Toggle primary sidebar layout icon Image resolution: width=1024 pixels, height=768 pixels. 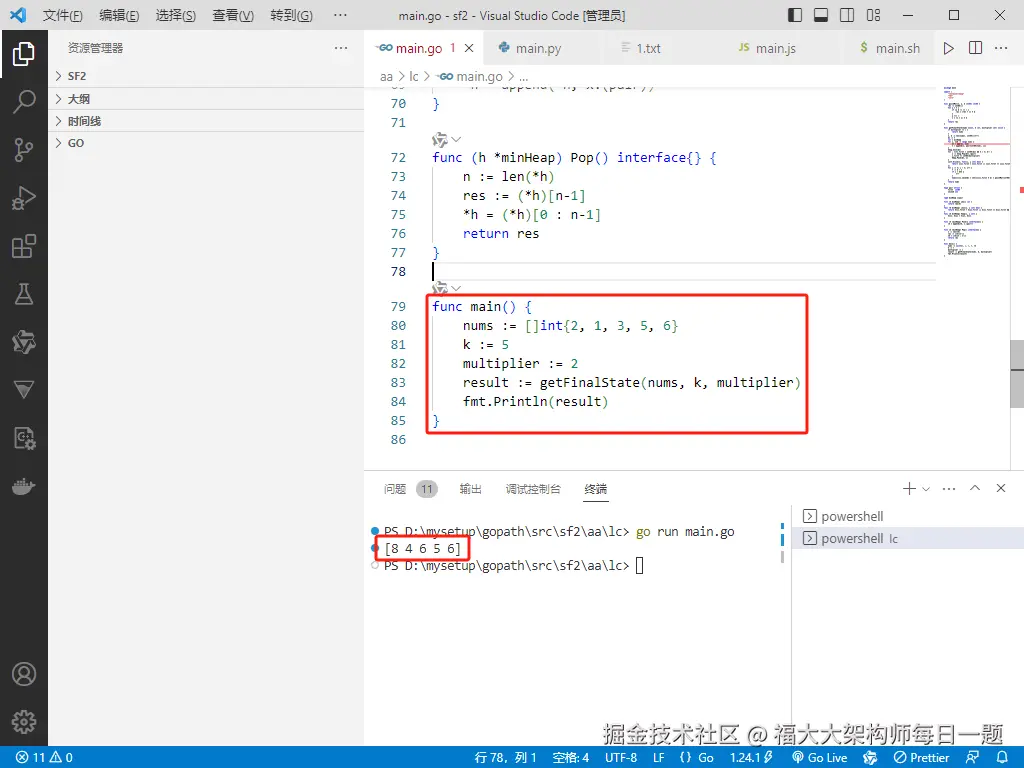point(795,15)
